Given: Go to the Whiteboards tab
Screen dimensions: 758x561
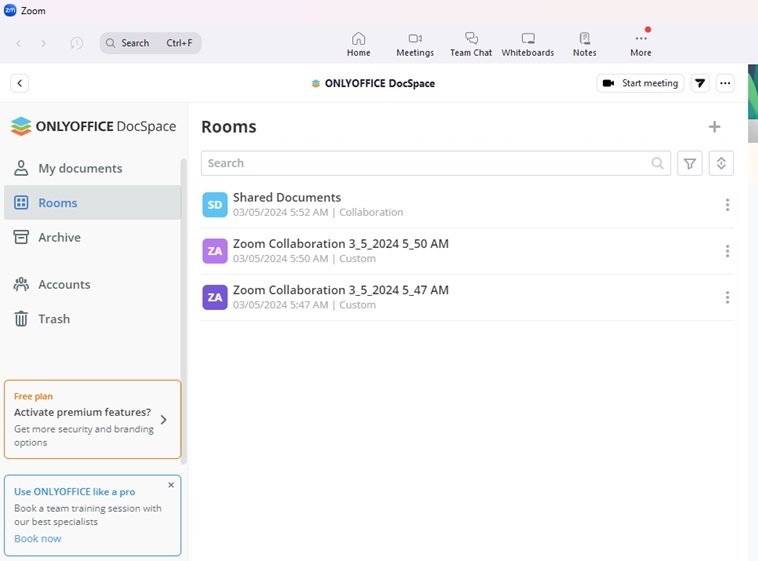Looking at the screenshot, I should pyautogui.click(x=527, y=44).
